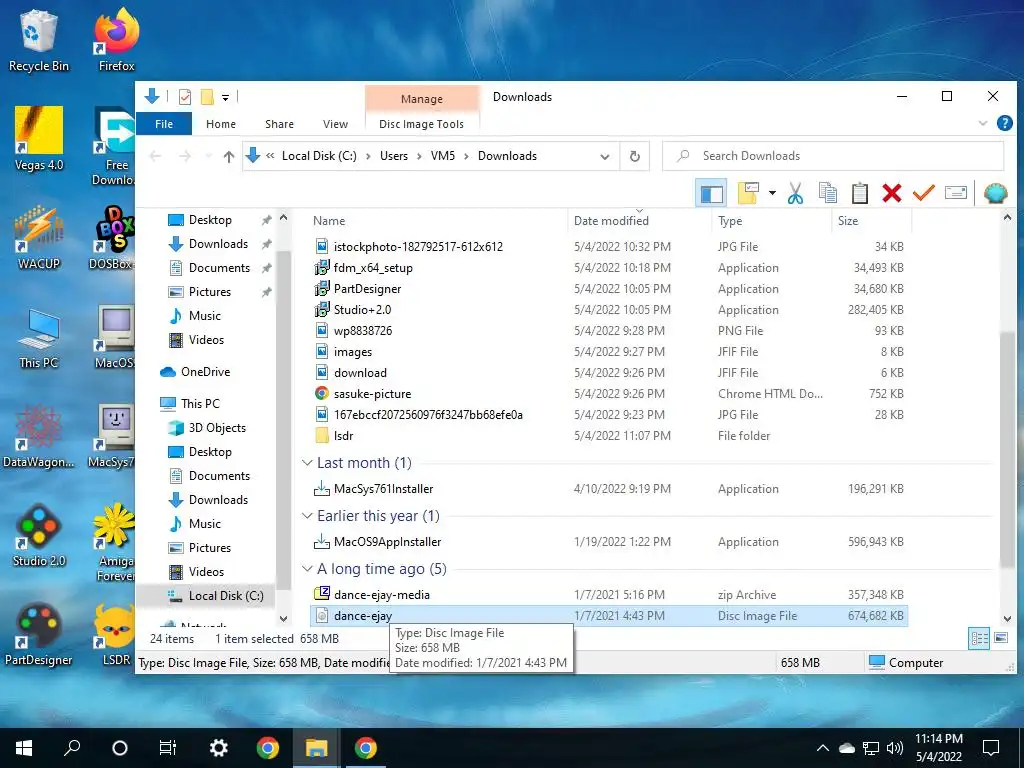The width and height of the screenshot is (1024, 768).
Task: Click the Paste clipboard icon
Action: (859, 193)
